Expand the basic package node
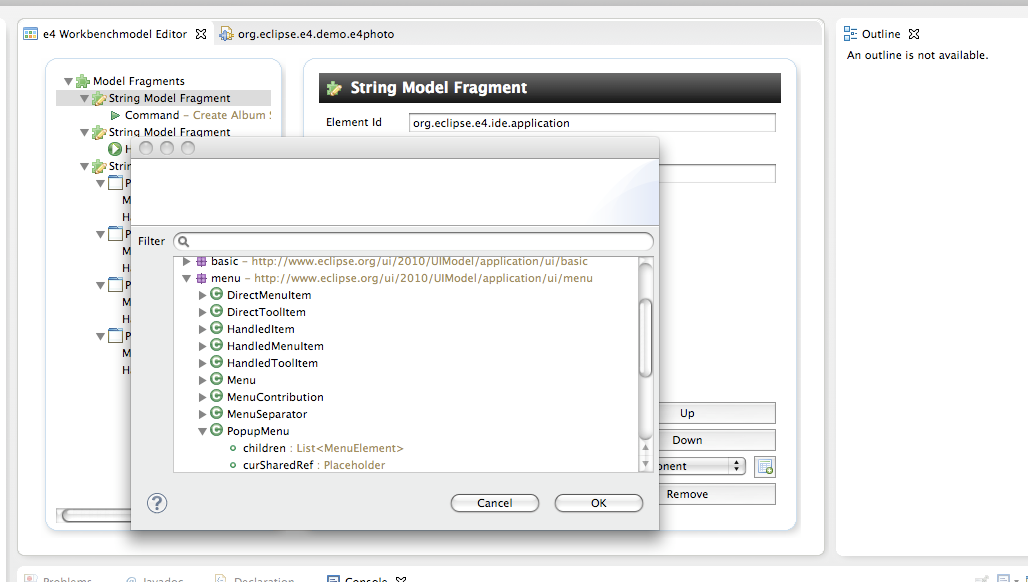The width and height of the screenshot is (1028, 582). pos(187,261)
